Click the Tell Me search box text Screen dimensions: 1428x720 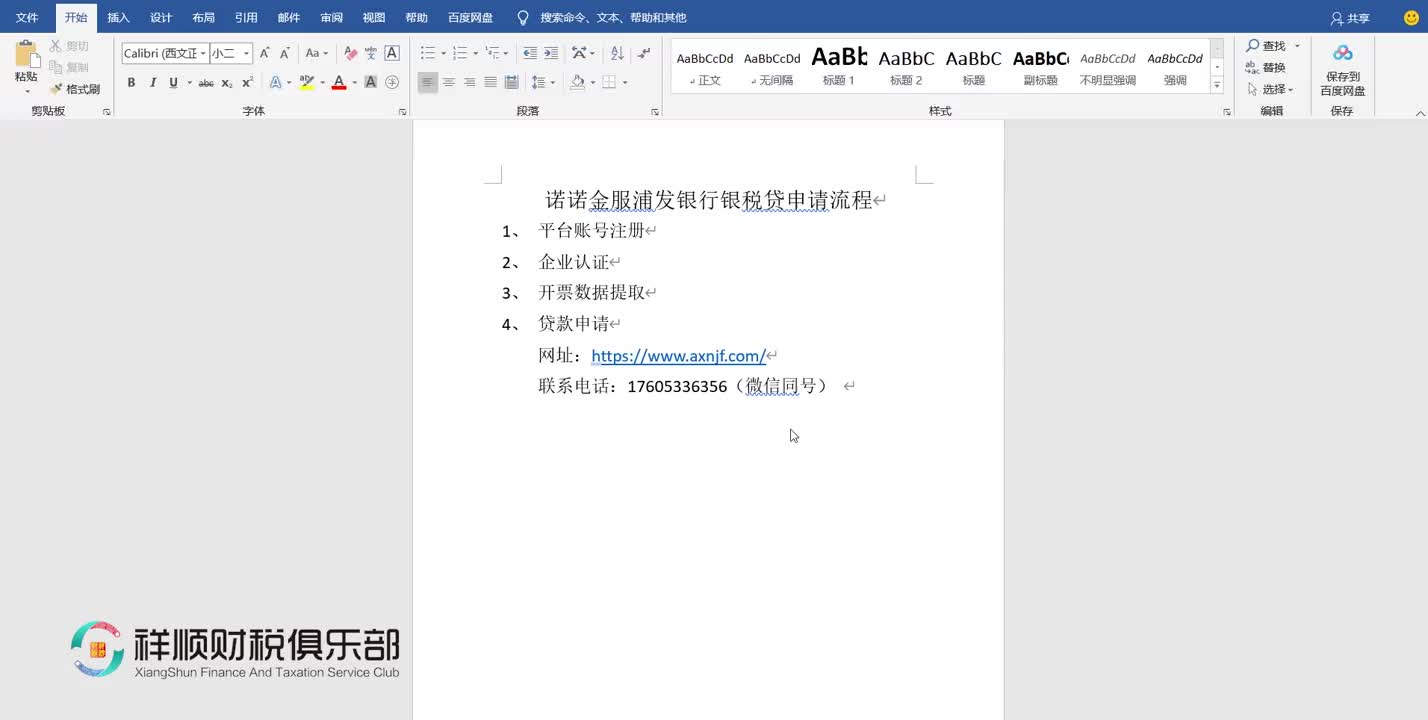tap(613, 18)
